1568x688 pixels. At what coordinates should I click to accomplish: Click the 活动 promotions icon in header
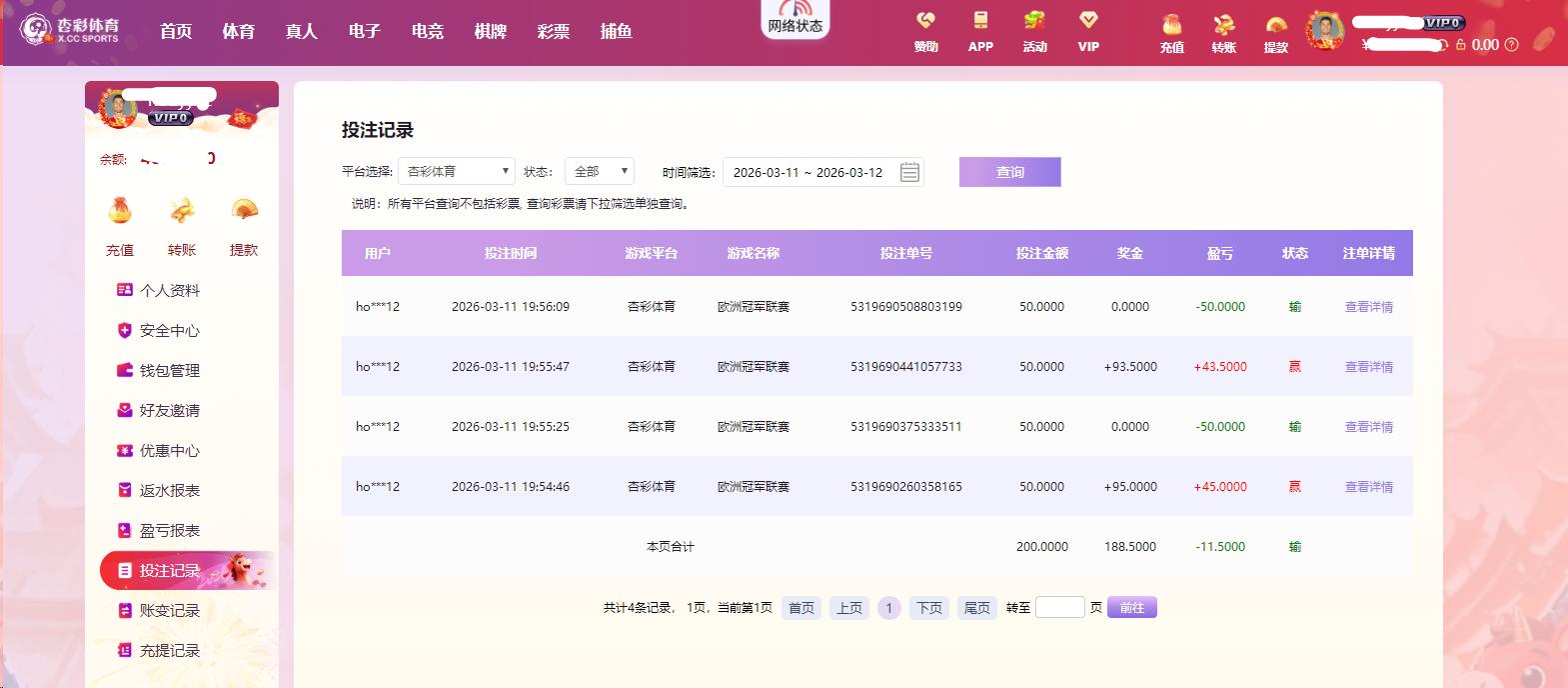point(1034,22)
